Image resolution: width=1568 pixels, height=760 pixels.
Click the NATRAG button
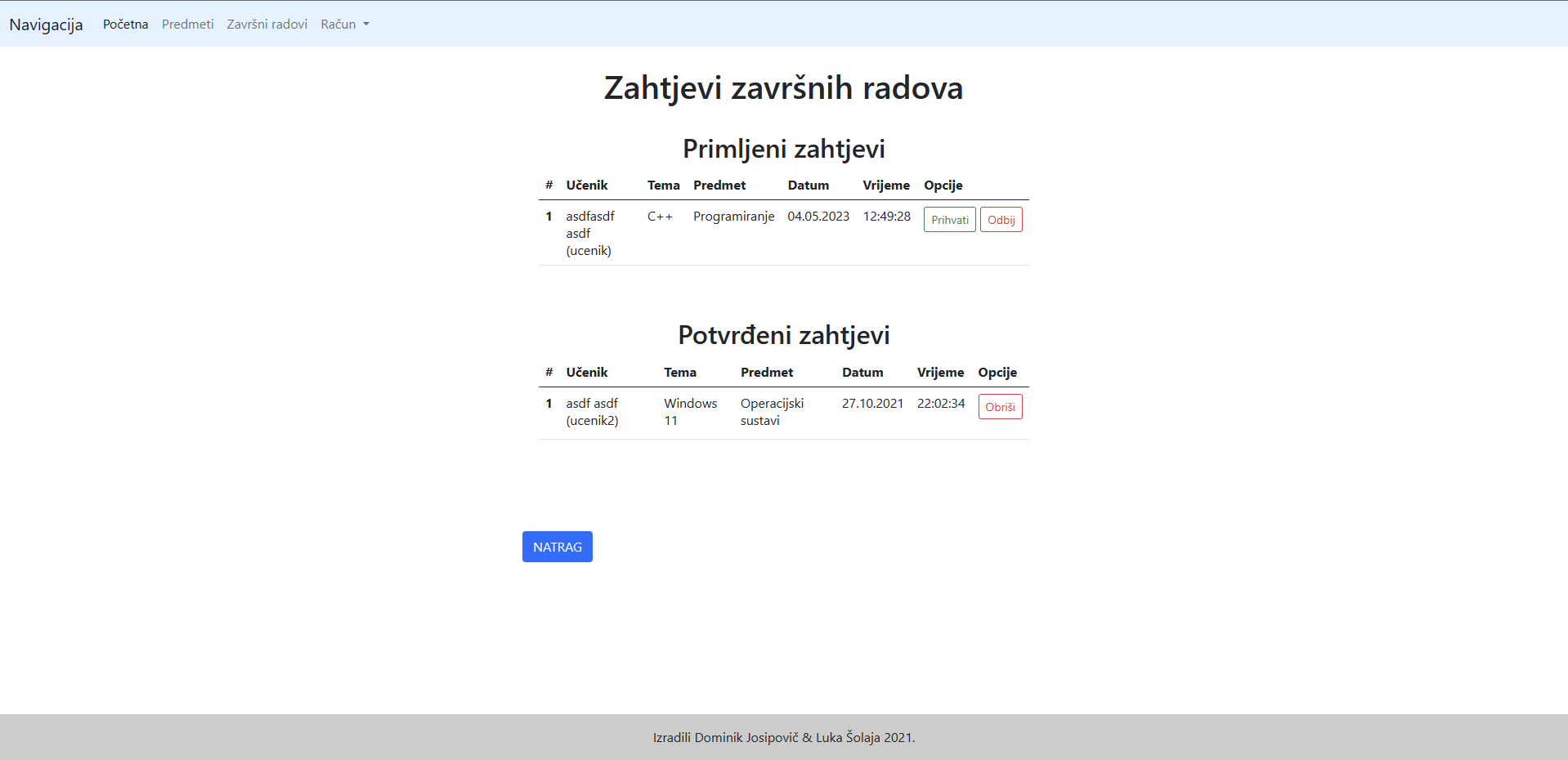[557, 547]
